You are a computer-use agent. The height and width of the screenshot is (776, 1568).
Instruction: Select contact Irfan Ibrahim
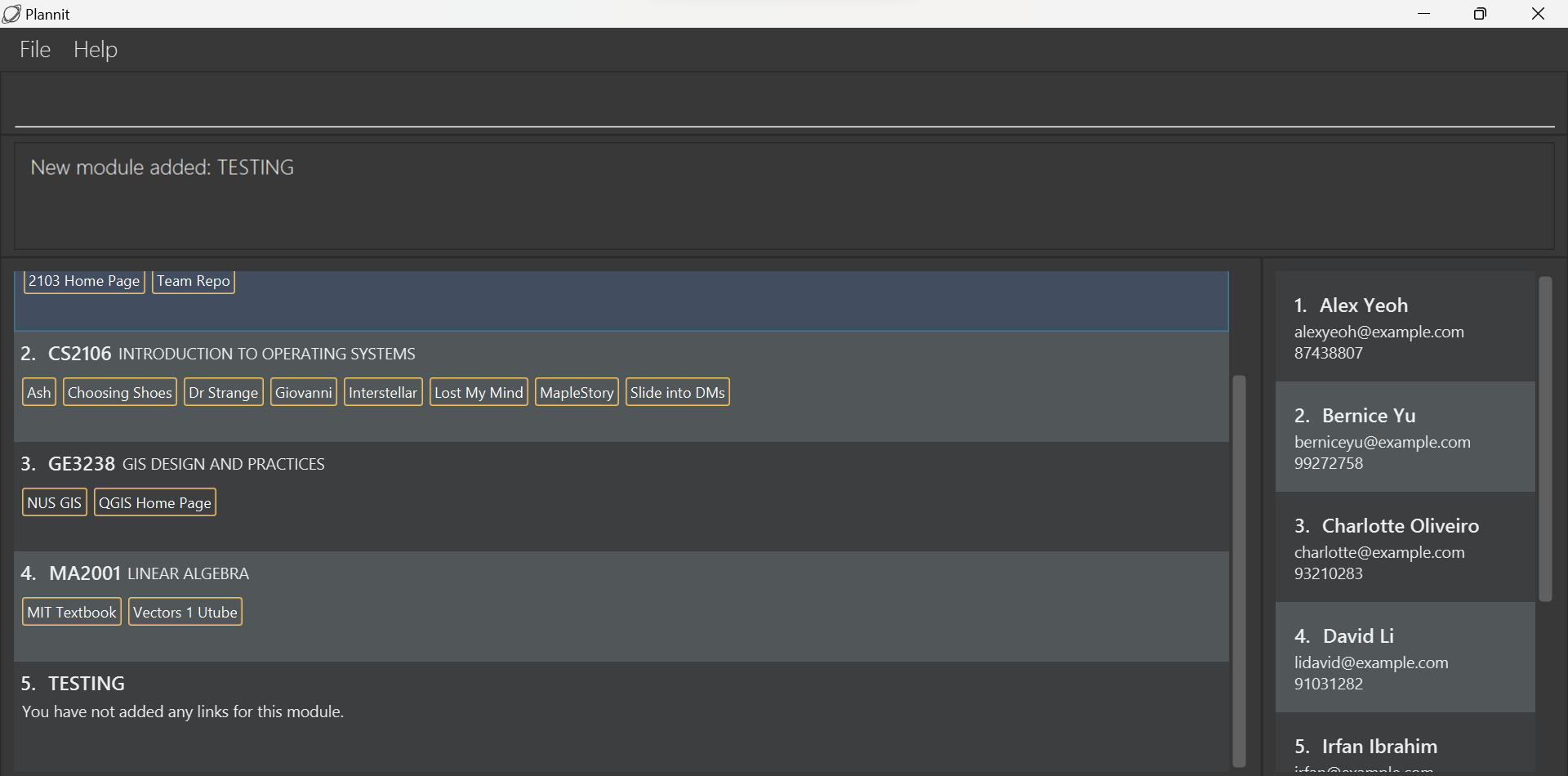tap(1405, 743)
